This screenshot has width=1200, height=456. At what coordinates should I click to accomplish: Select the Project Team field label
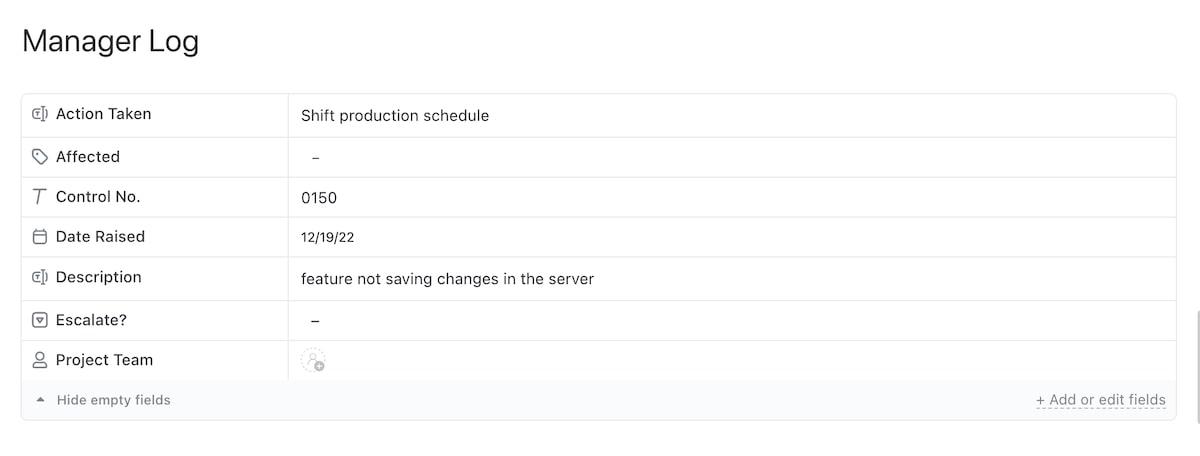[x=104, y=360]
